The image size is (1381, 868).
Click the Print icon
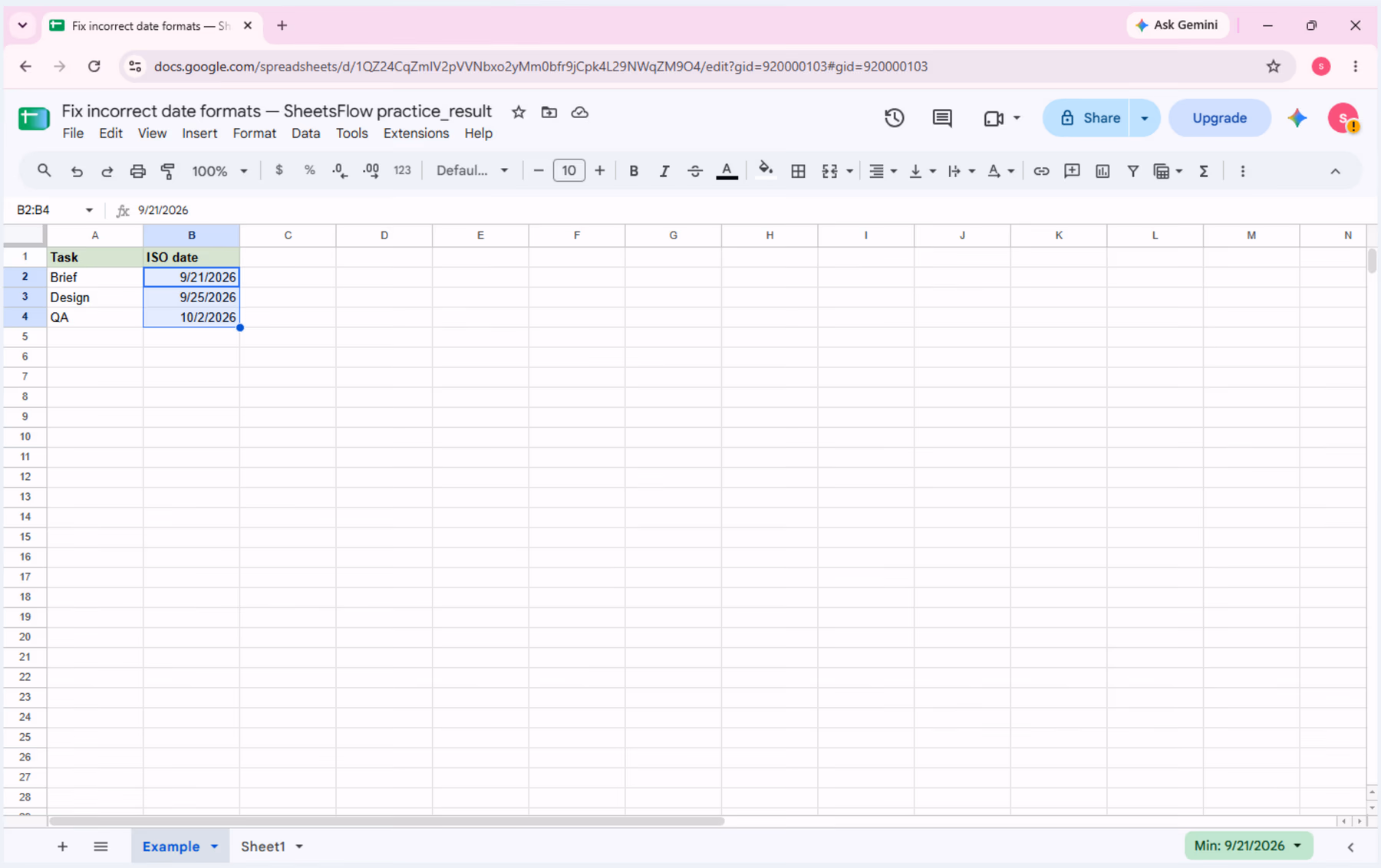tap(137, 171)
